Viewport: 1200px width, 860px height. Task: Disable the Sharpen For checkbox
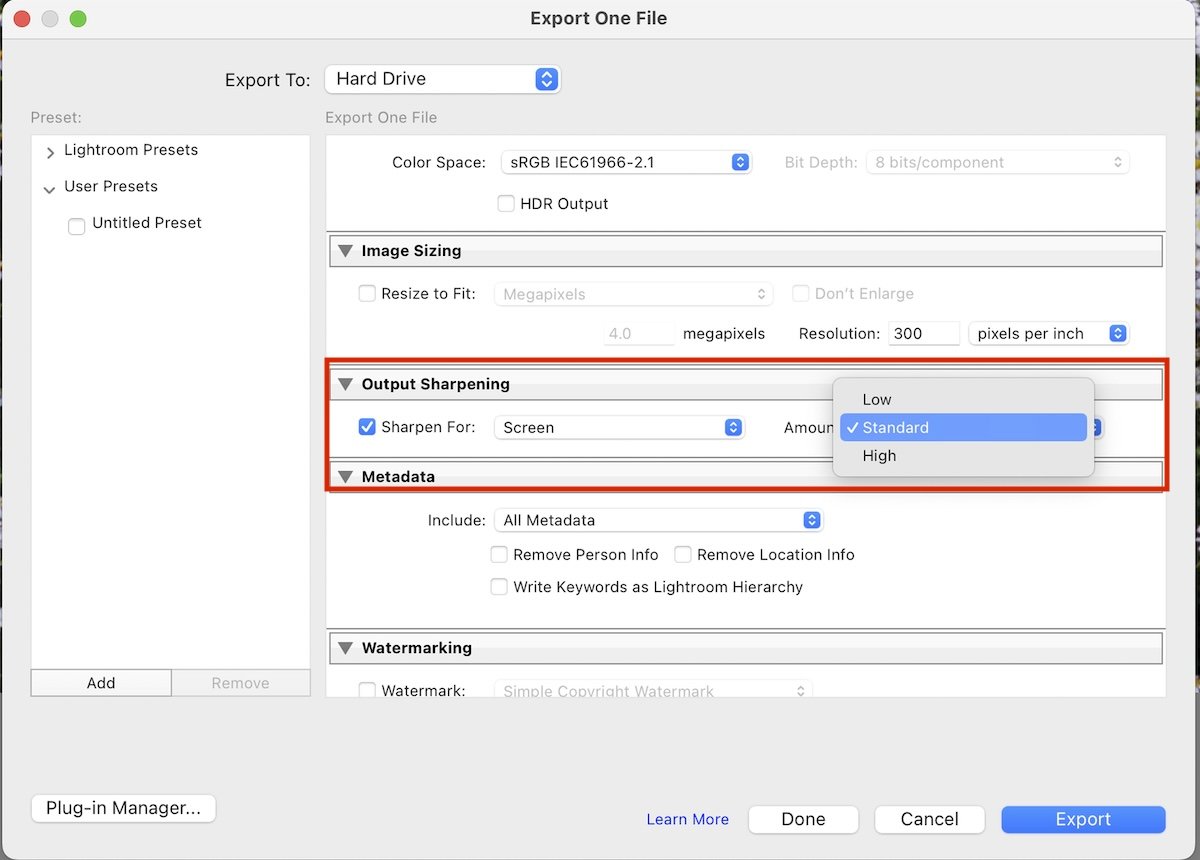[x=369, y=426]
